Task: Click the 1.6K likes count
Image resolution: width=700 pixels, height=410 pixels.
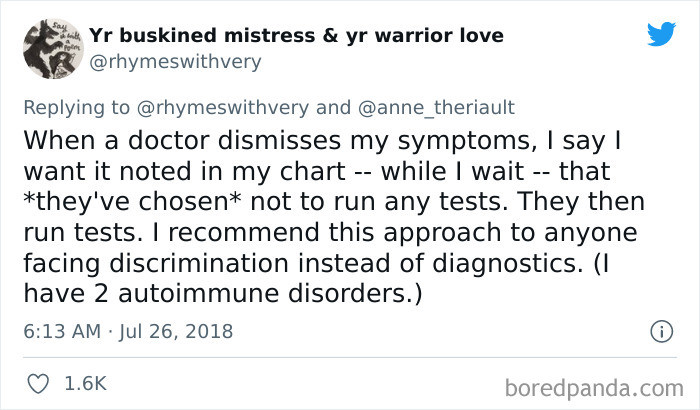Action: (83, 382)
